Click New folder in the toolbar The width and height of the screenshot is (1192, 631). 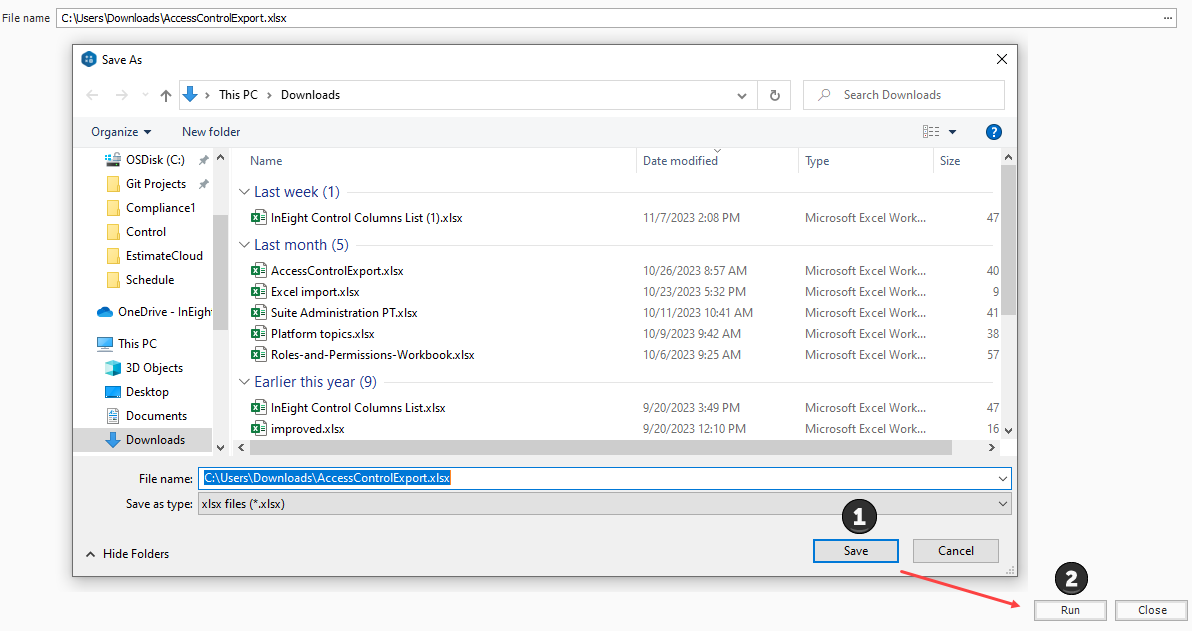(x=211, y=132)
